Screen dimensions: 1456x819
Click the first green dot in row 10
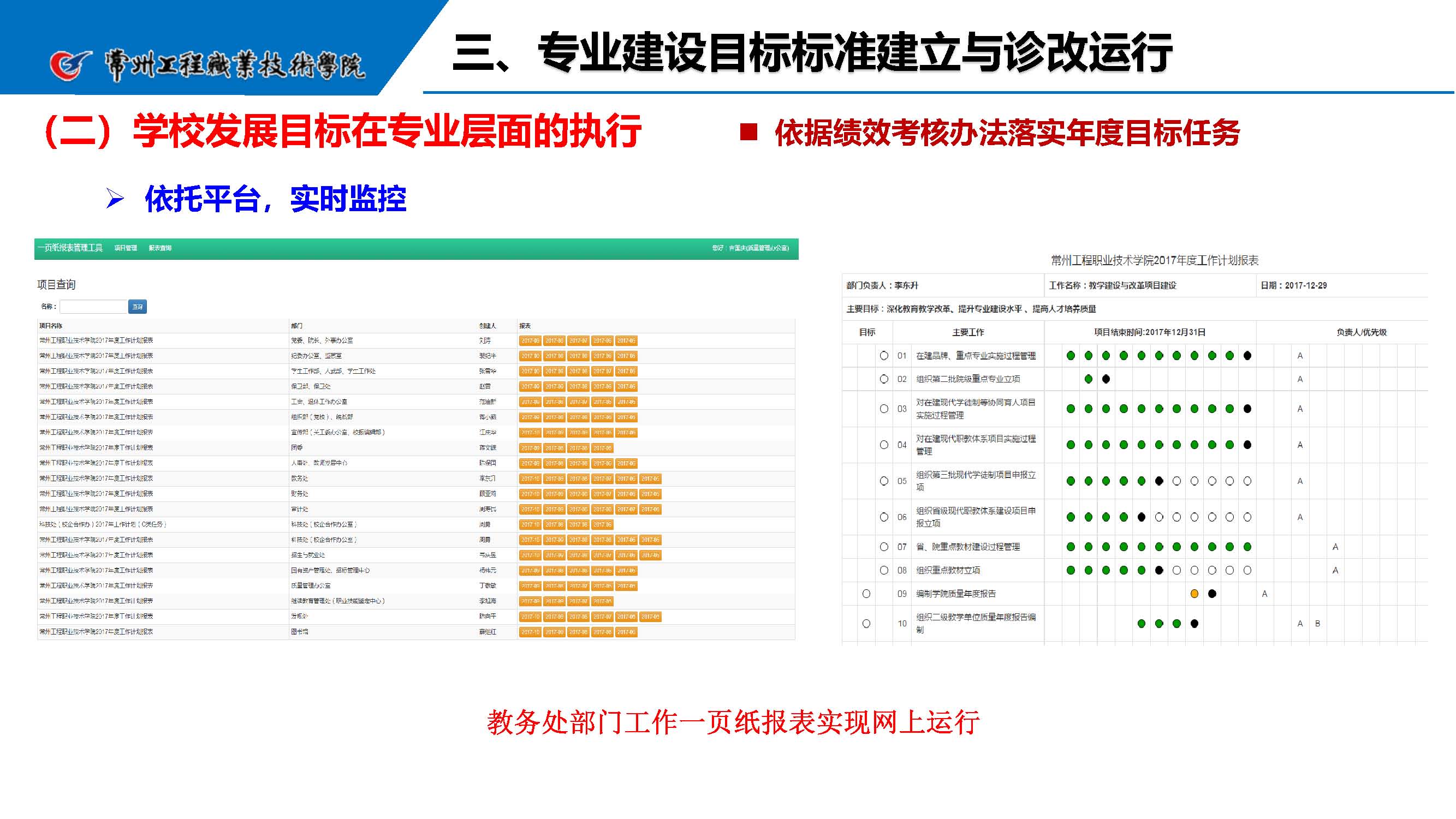tap(1142, 624)
